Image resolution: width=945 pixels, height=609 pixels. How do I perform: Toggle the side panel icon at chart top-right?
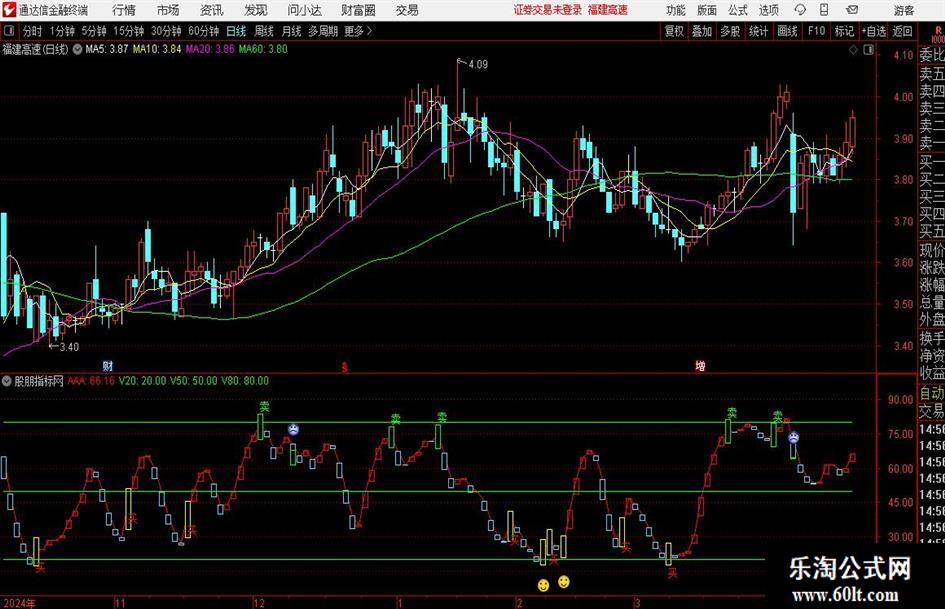pyautogui.click(x=868, y=50)
